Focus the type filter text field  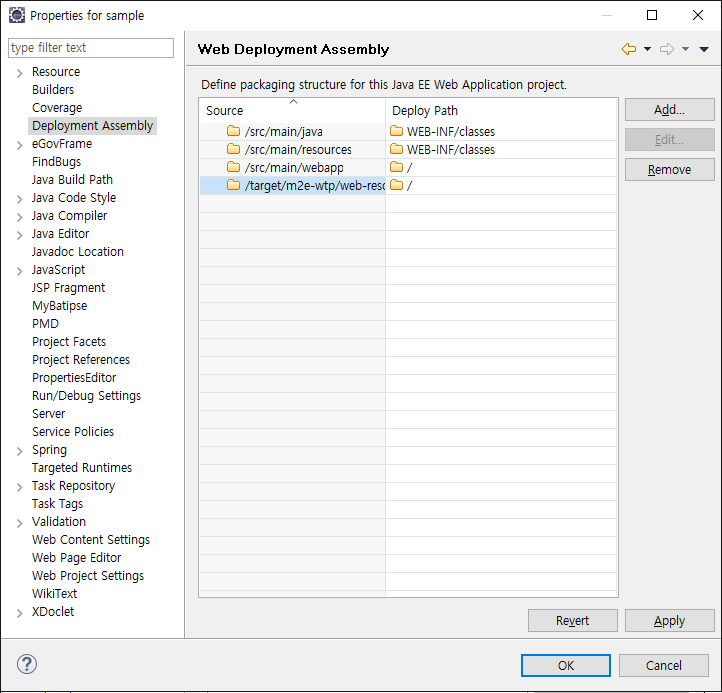[91, 48]
